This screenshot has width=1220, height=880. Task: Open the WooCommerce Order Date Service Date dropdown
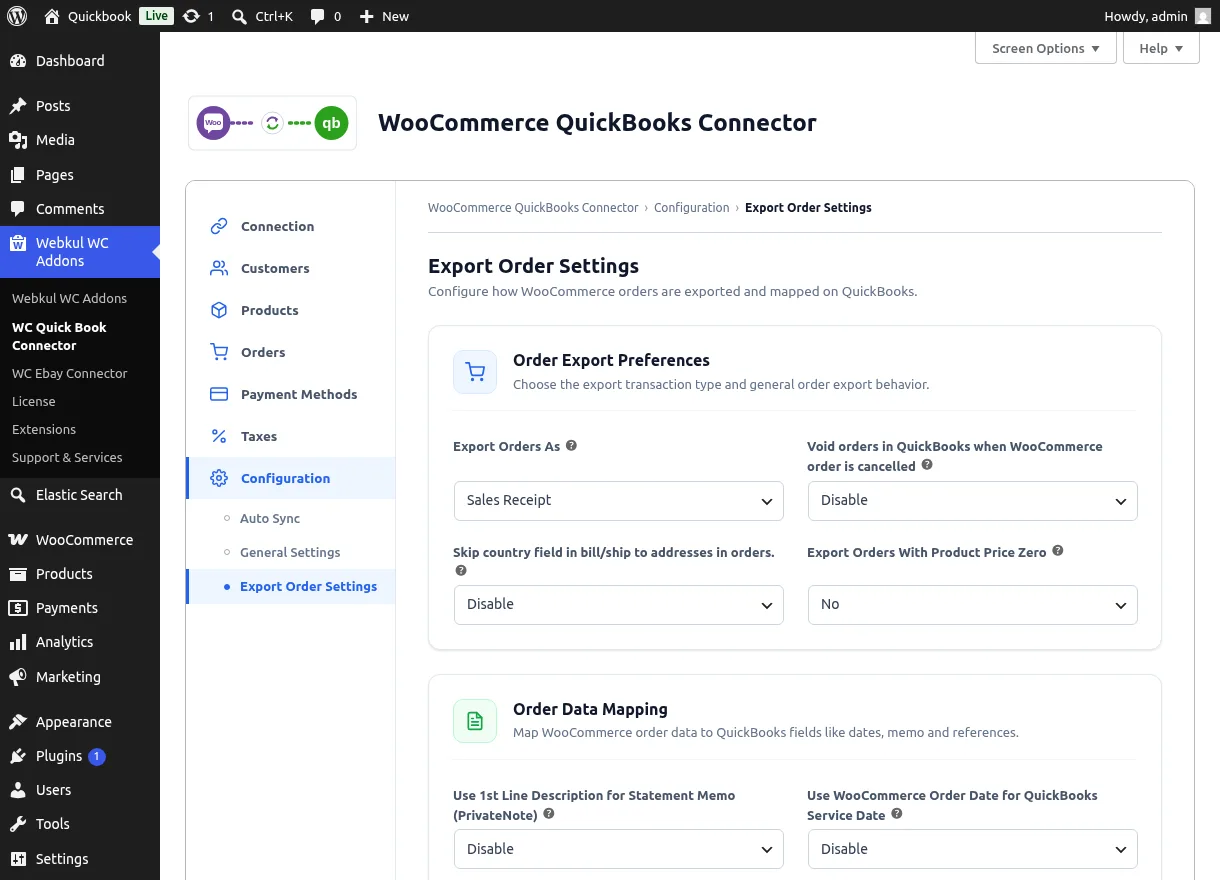(x=973, y=849)
